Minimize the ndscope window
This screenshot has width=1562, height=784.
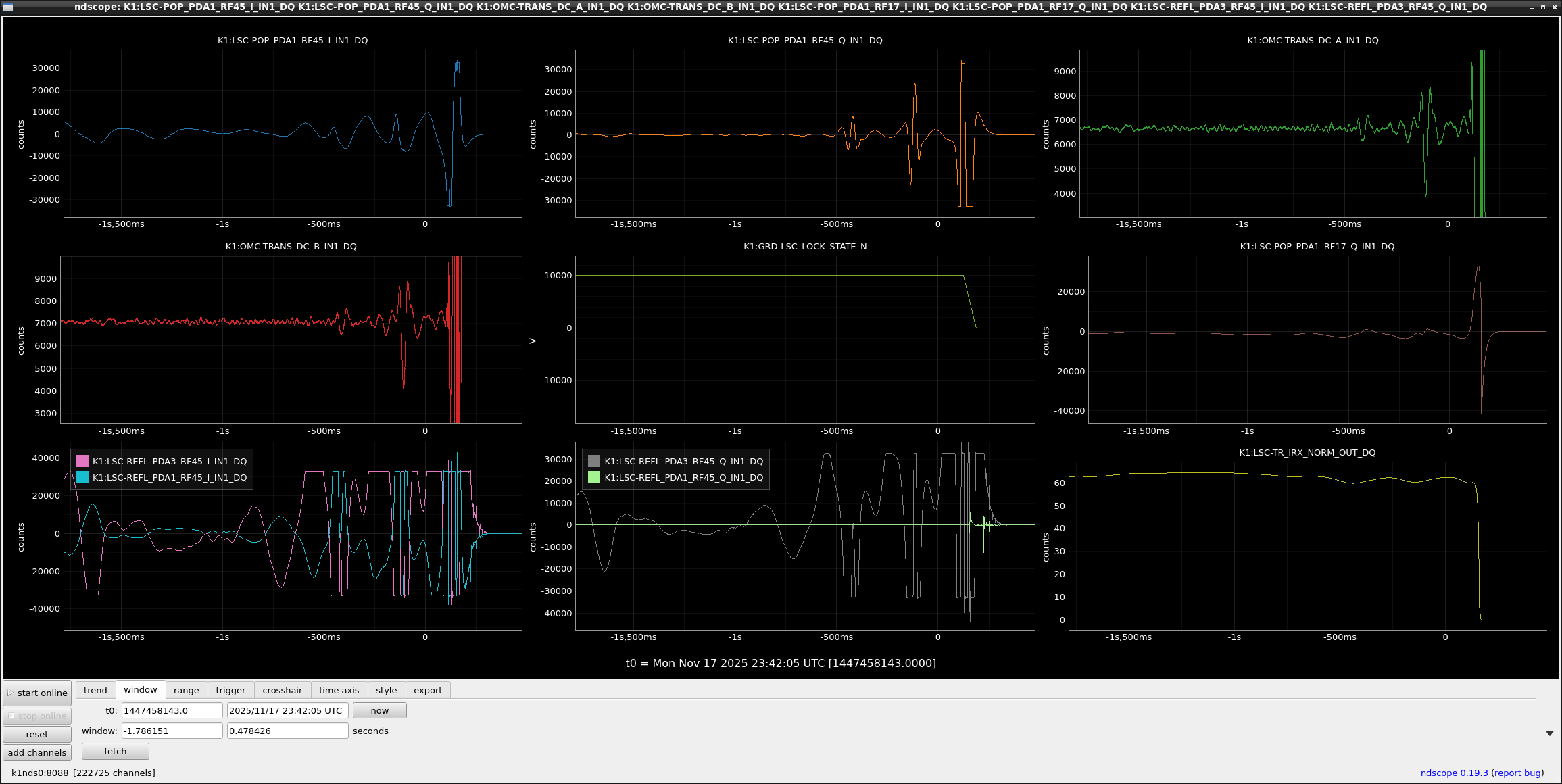click(1532, 7)
